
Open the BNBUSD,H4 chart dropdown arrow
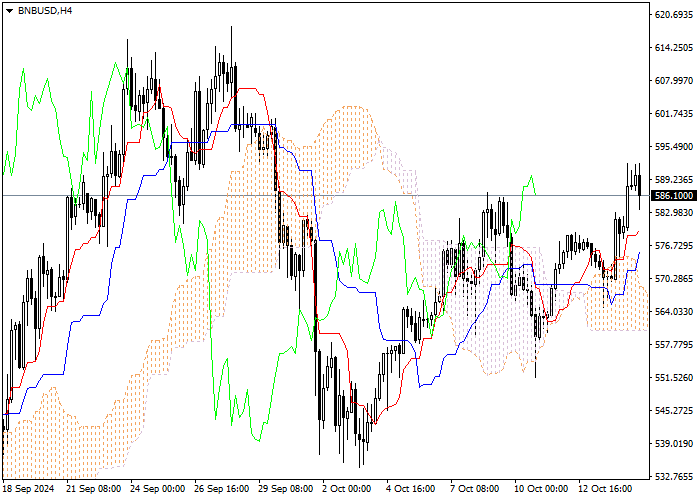coord(9,11)
